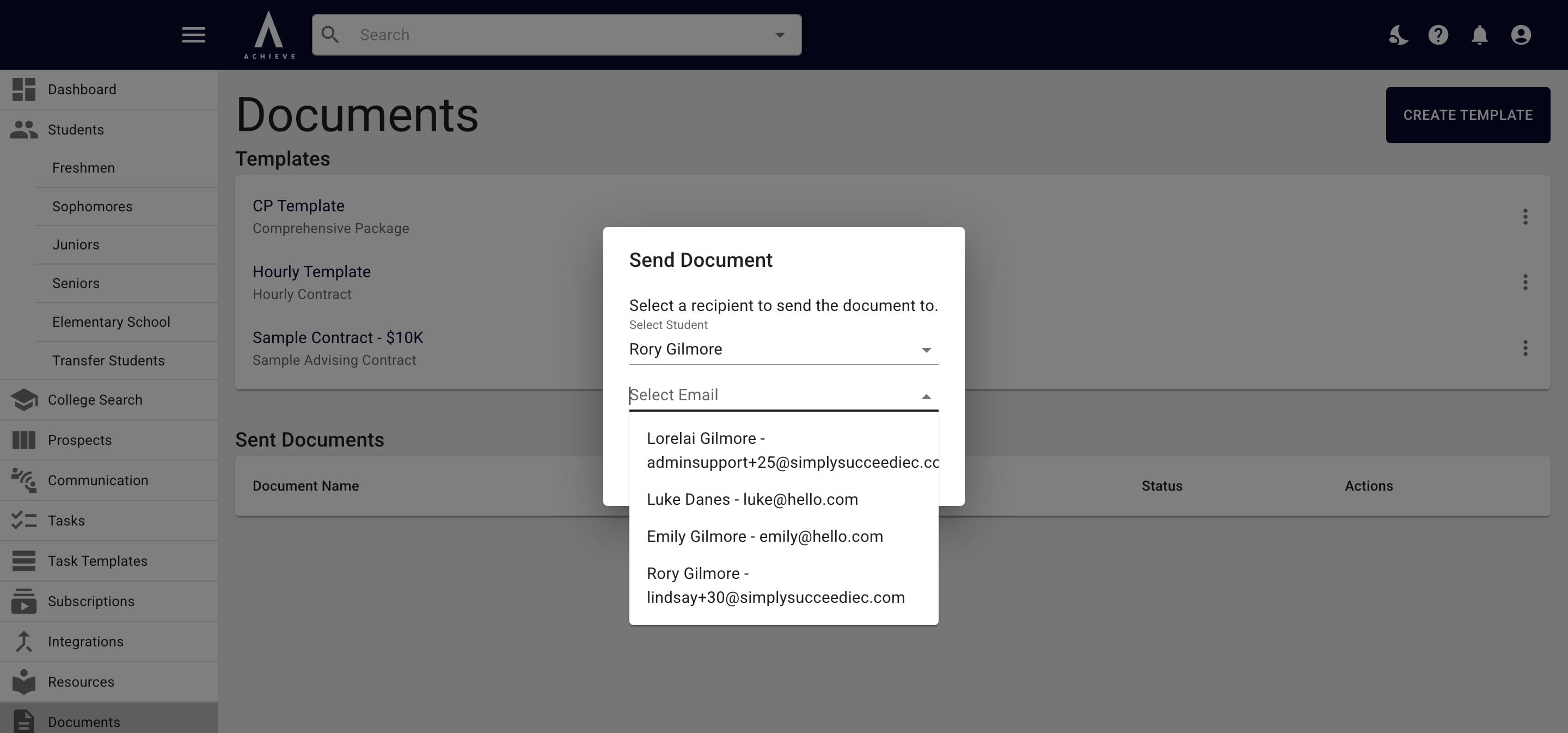Click the Resources book icon
The image size is (1568, 733).
point(24,682)
